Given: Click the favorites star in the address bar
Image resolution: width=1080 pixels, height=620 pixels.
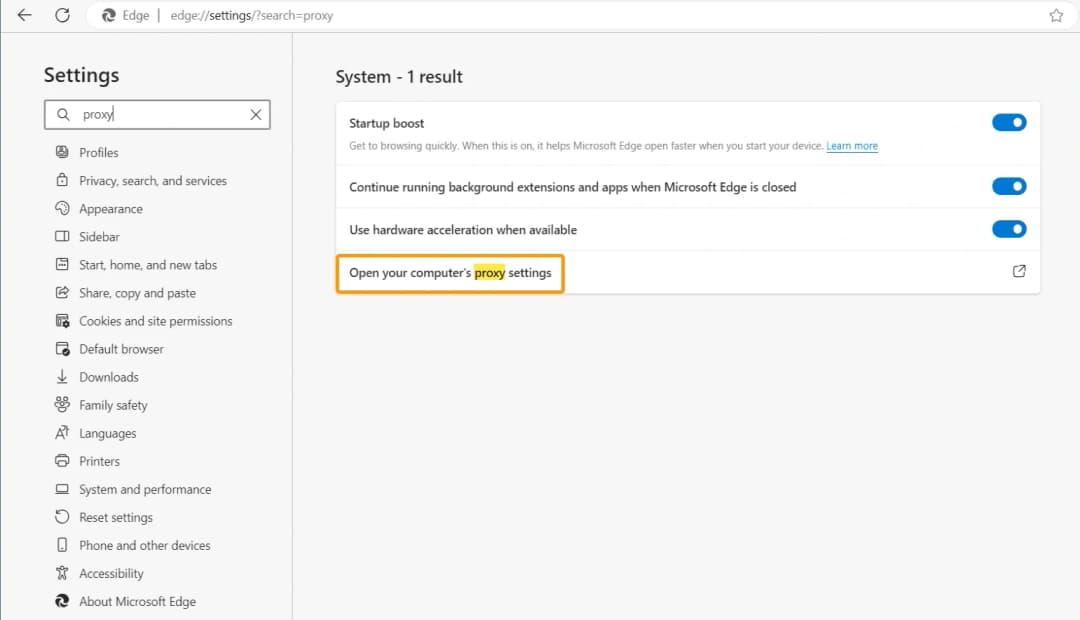Looking at the screenshot, I should (1055, 15).
